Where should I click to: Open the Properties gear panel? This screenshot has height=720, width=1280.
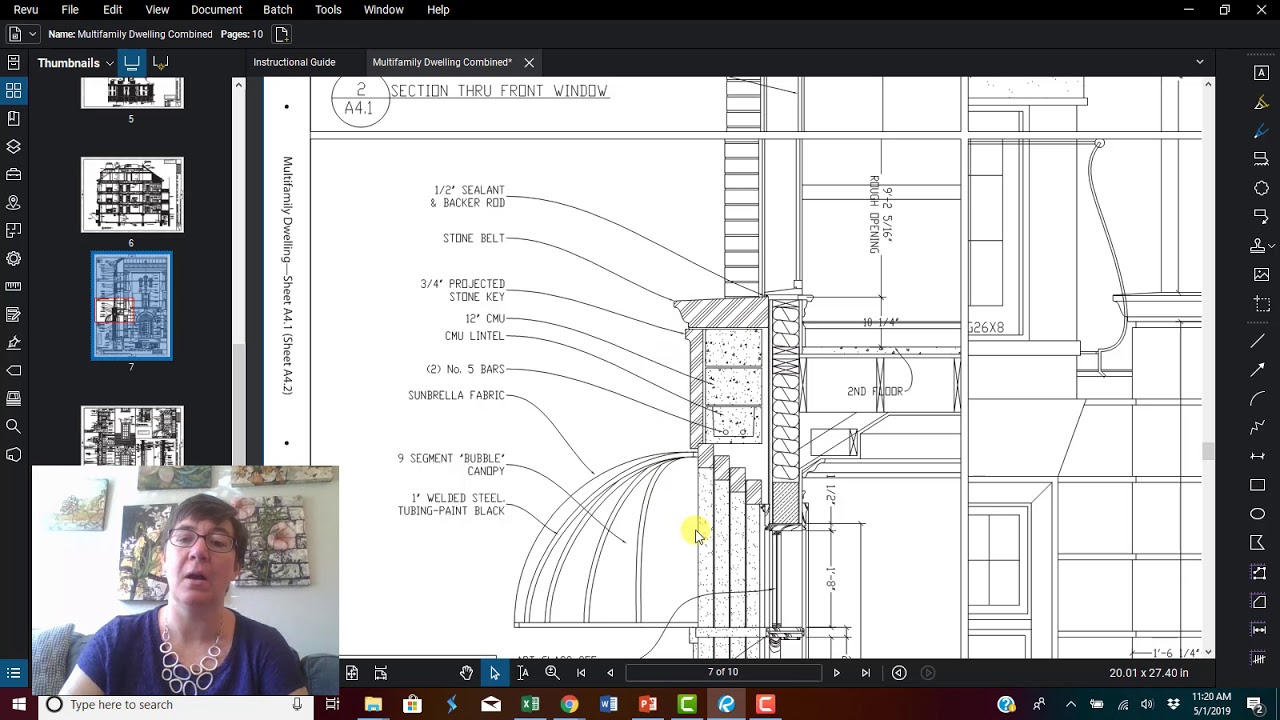pos(14,258)
